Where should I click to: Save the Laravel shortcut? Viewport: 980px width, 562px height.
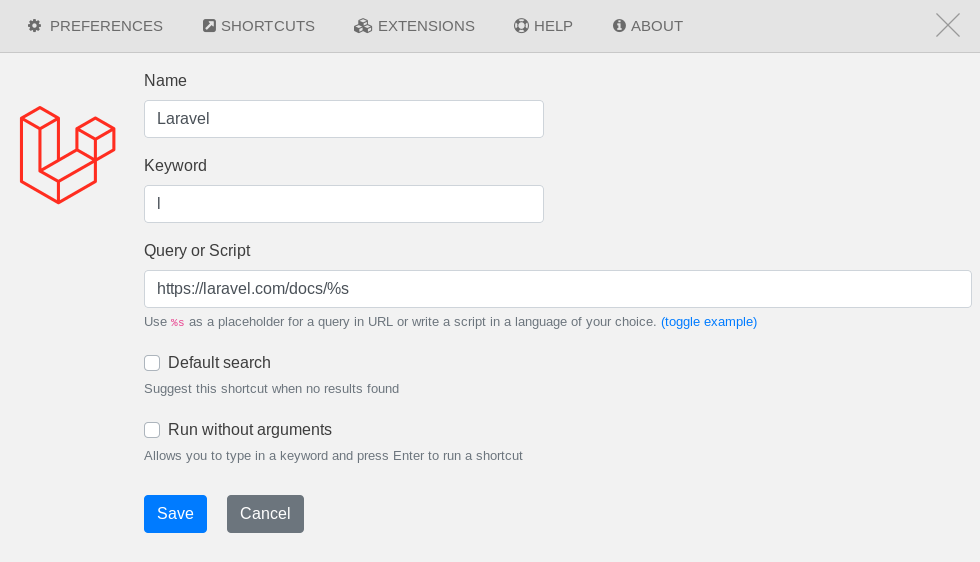point(175,514)
